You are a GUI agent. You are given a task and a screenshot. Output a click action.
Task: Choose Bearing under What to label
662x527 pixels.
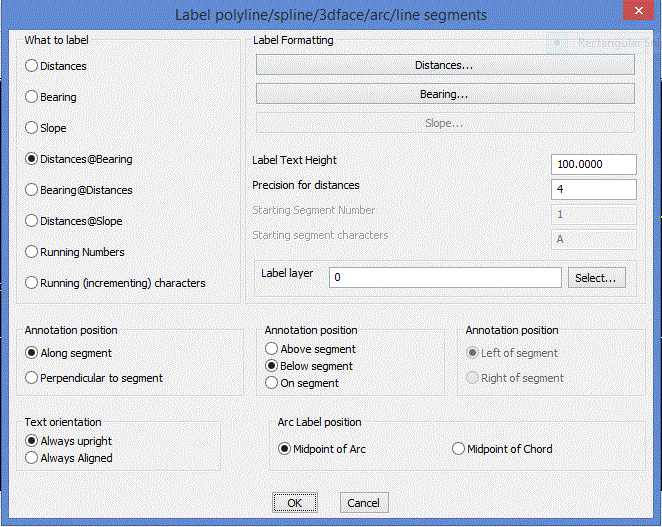point(33,97)
